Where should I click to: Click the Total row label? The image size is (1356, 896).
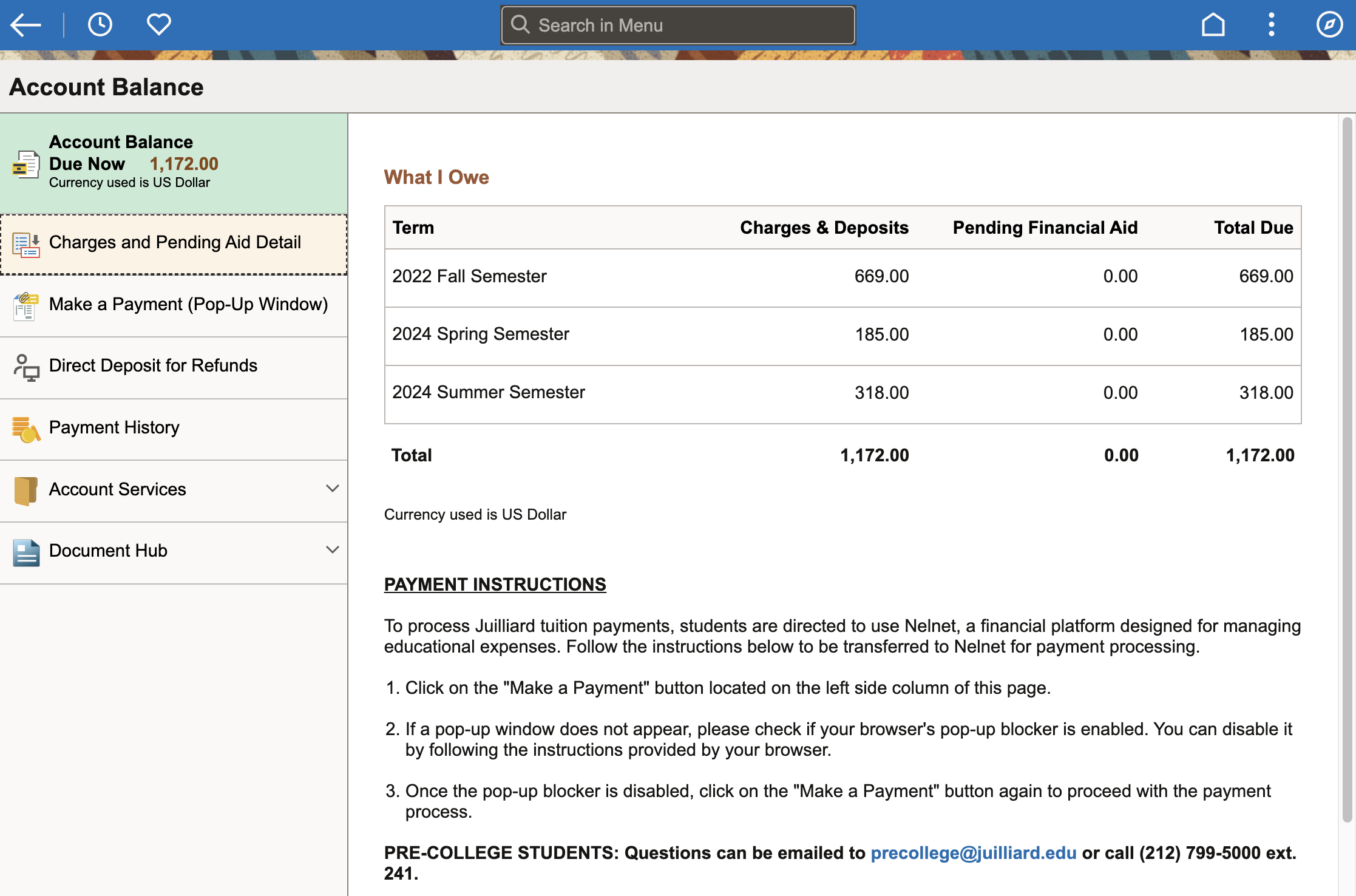pos(412,455)
